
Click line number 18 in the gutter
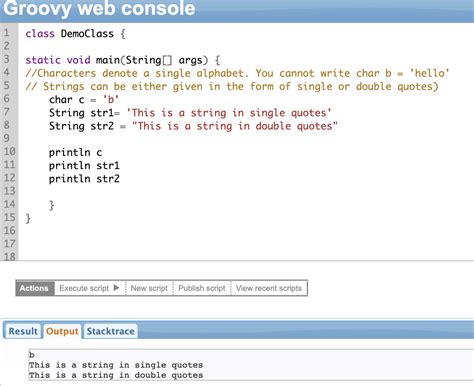[x=9, y=256]
